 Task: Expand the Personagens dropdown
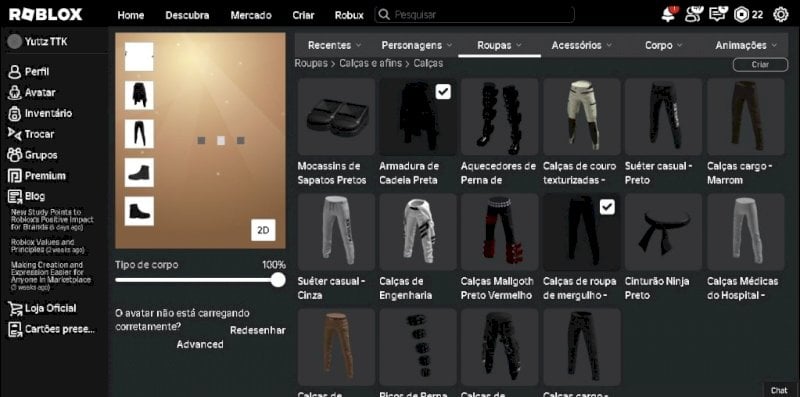417,45
